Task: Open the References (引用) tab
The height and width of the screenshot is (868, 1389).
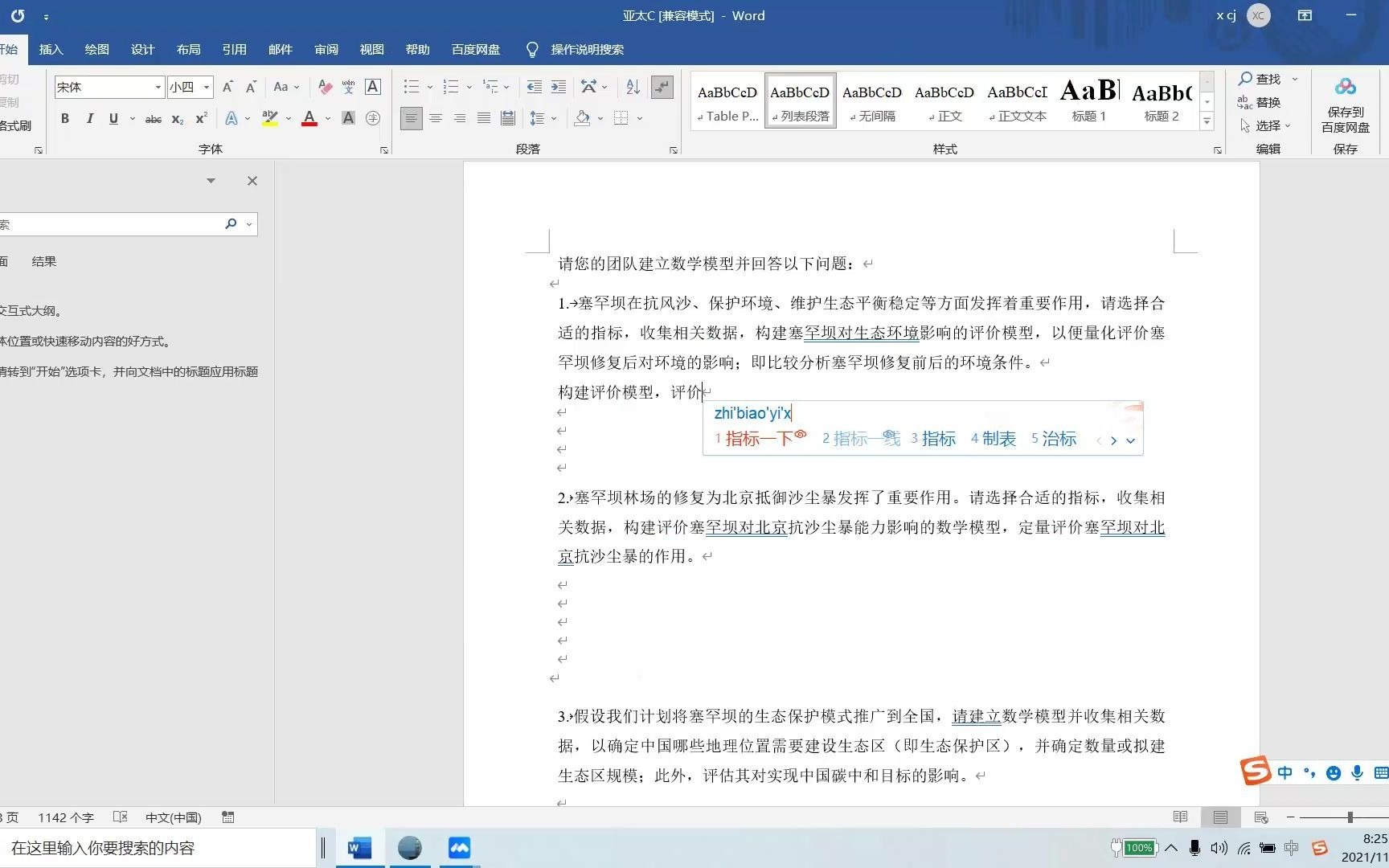Action: (234, 49)
